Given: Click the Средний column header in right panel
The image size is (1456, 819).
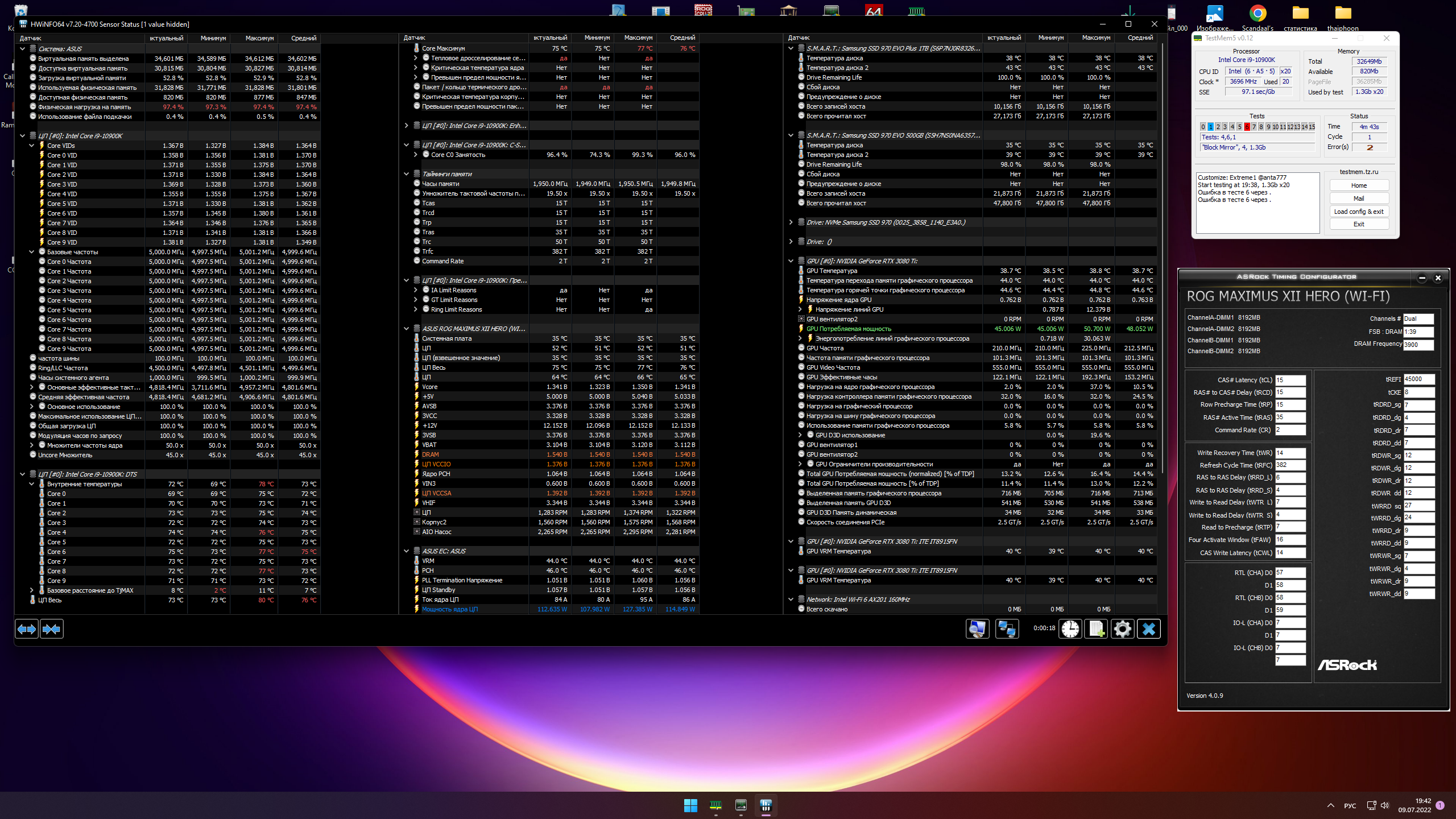Looking at the screenshot, I should pyautogui.click(x=1140, y=38).
